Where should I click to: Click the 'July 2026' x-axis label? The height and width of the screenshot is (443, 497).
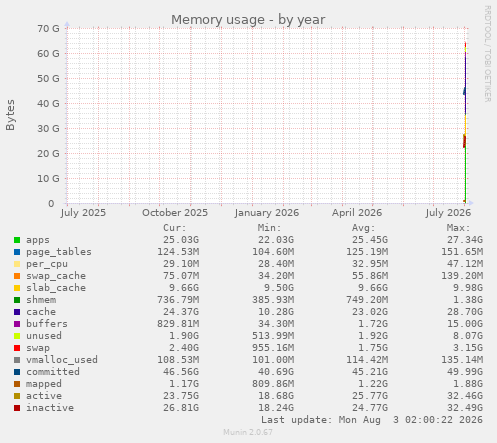coord(448,213)
